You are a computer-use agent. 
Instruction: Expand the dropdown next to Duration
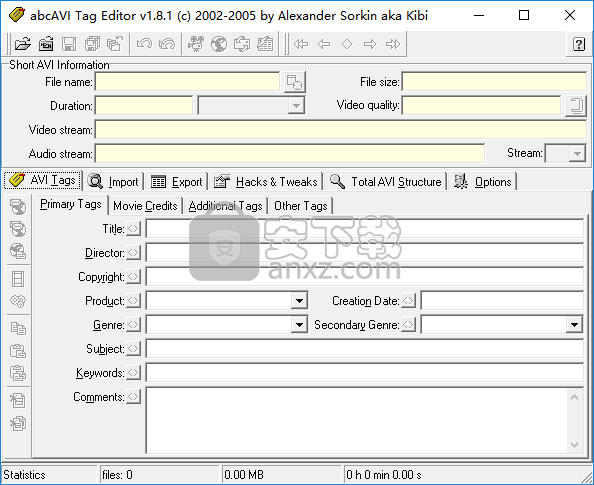pyautogui.click(x=296, y=106)
